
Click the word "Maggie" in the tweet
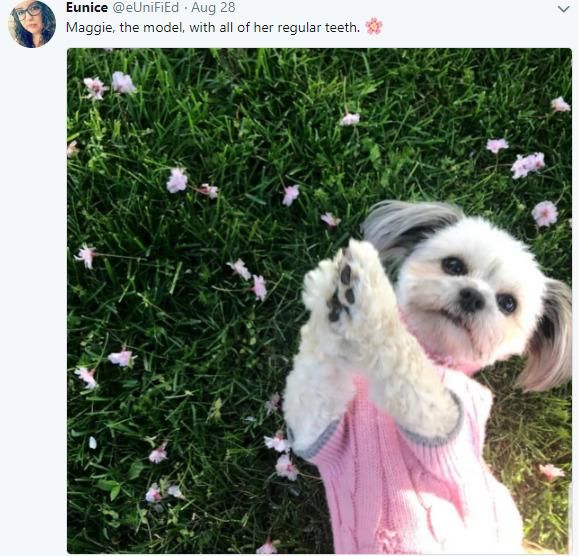(90, 28)
